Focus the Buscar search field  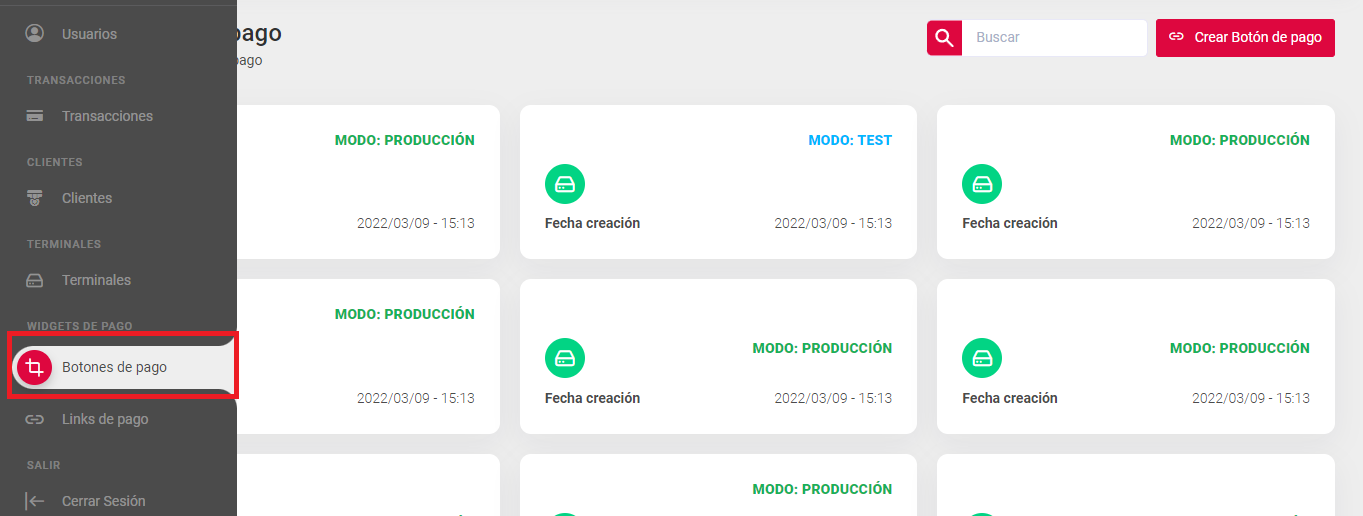coord(1053,38)
